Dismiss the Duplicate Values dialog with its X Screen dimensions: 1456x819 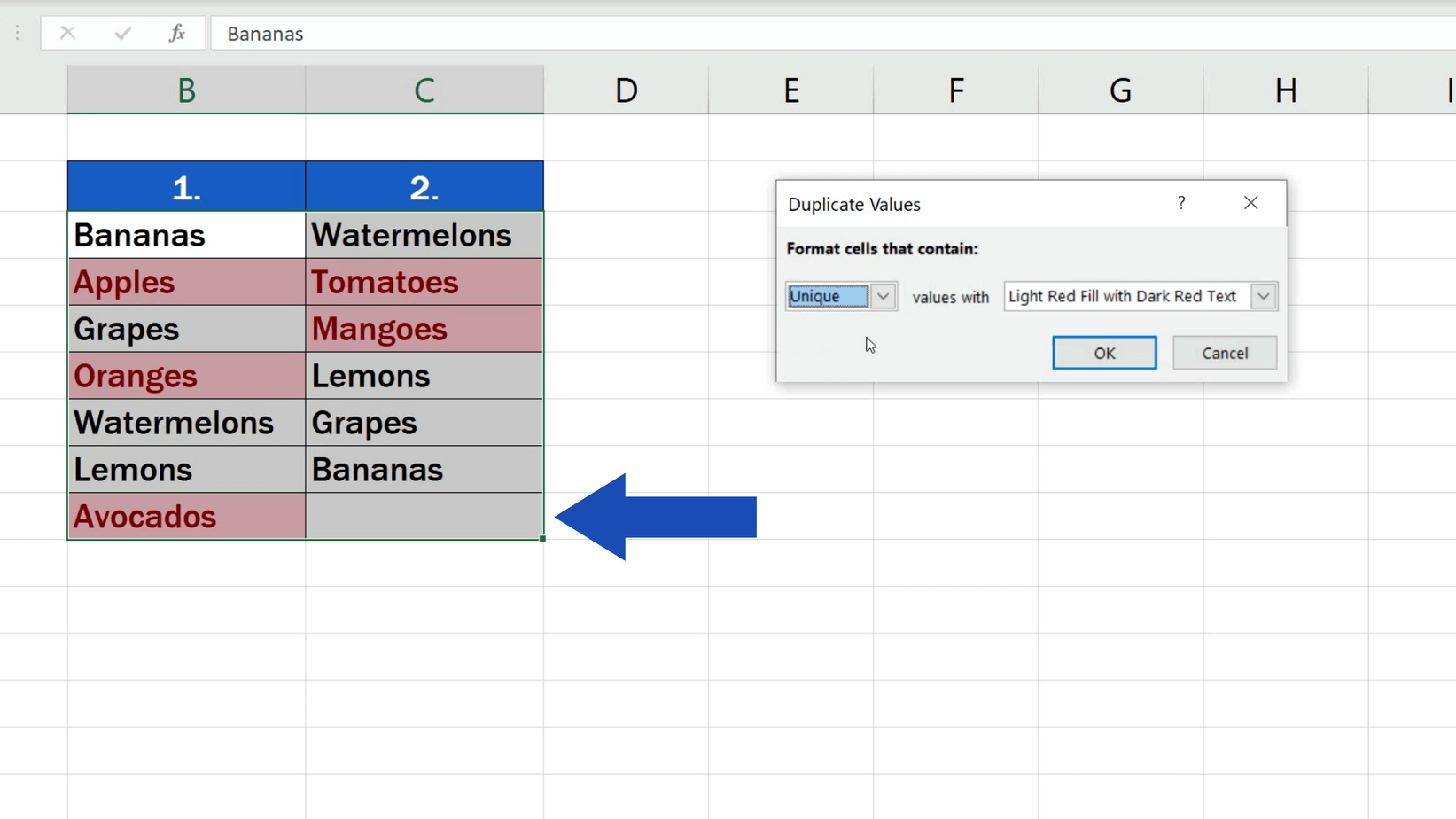tap(1250, 203)
